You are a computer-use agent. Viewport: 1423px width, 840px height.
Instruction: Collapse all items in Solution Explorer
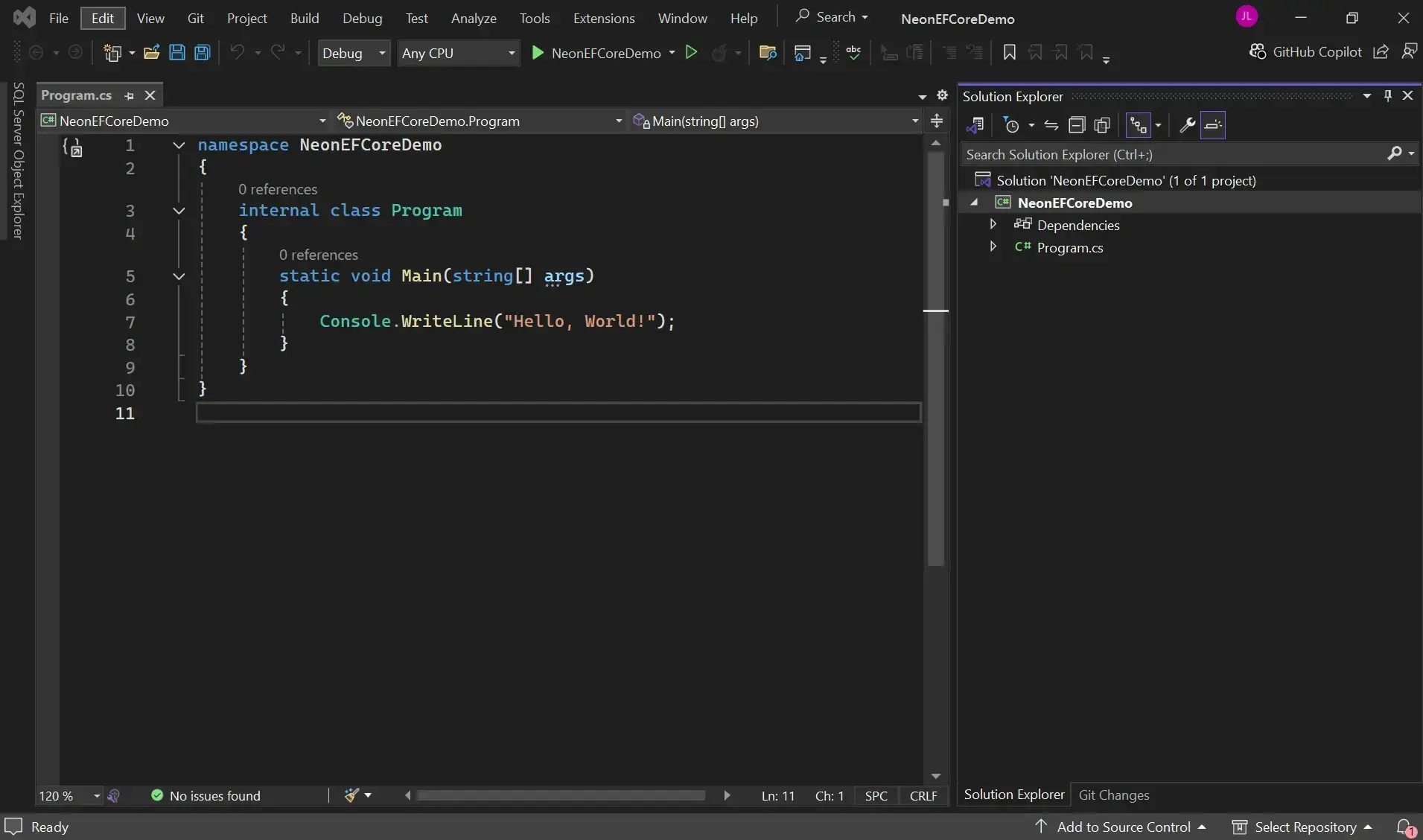pos(1077,125)
